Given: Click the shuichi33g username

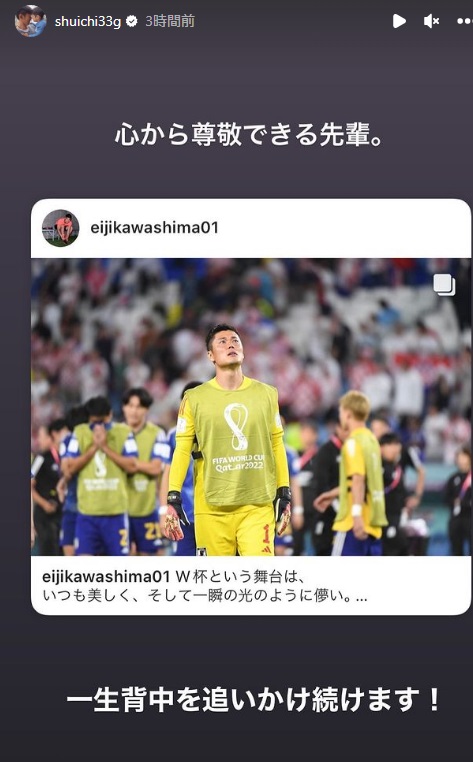Looking at the screenshot, I should coord(88,21).
